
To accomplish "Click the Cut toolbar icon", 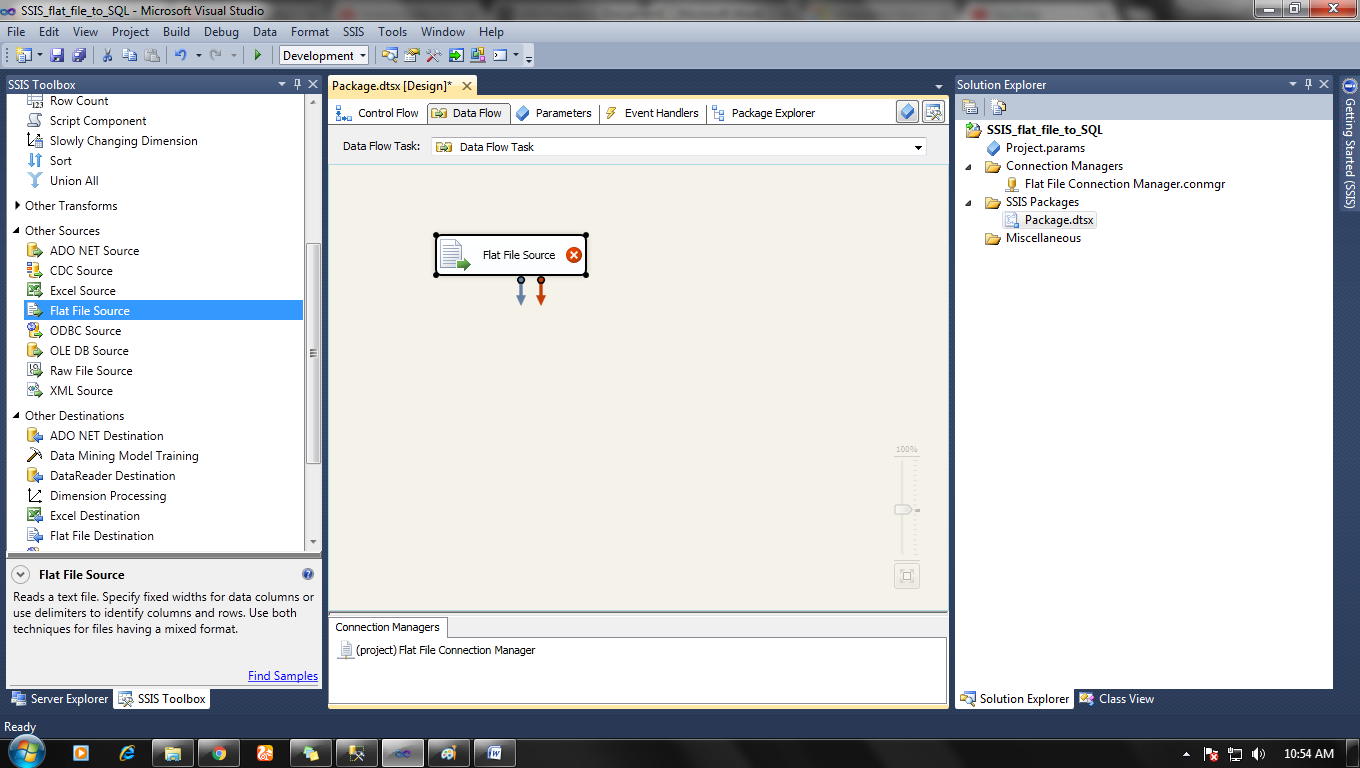I will point(107,55).
